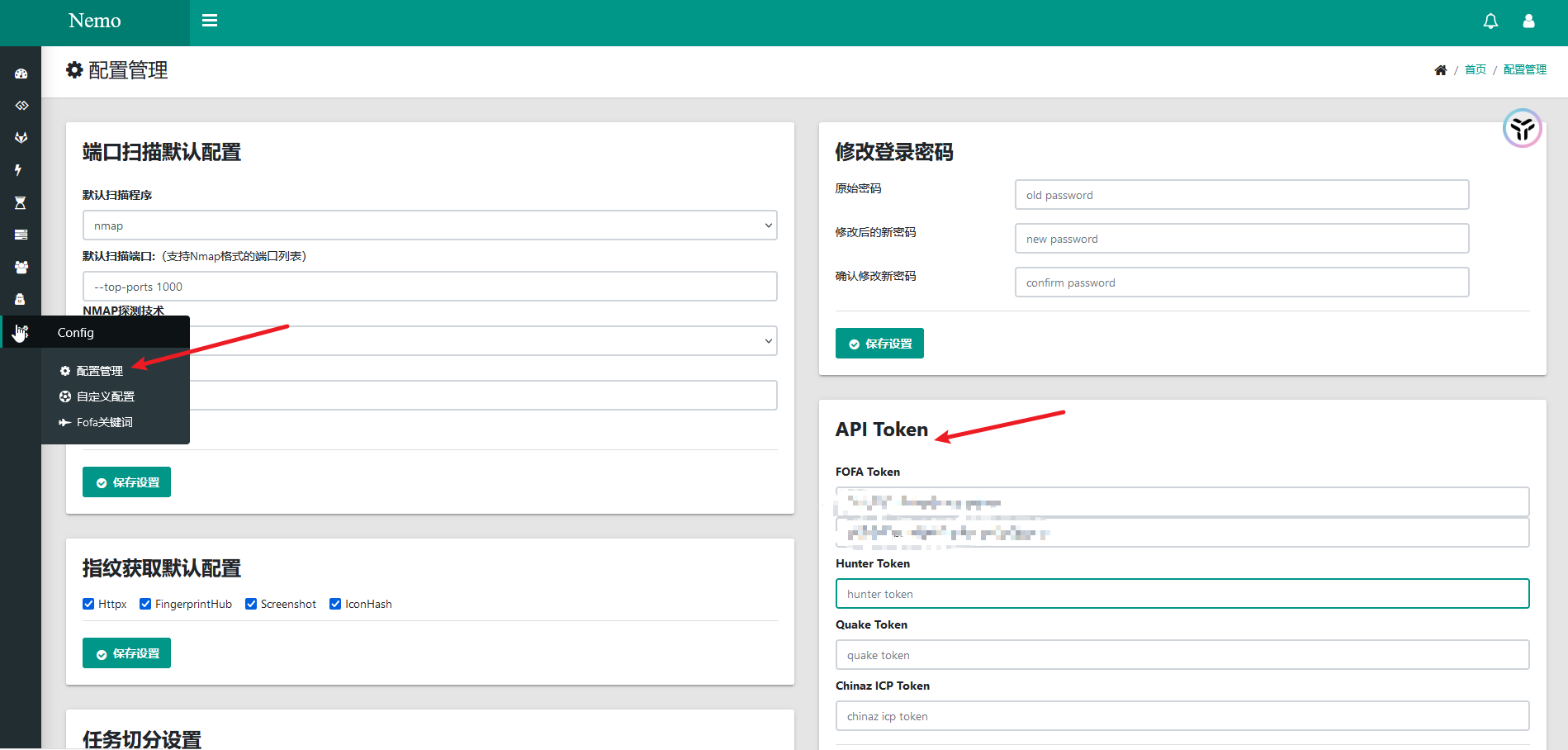
Task: Click the first FOFA Token field
Action: pyautogui.click(x=1182, y=501)
